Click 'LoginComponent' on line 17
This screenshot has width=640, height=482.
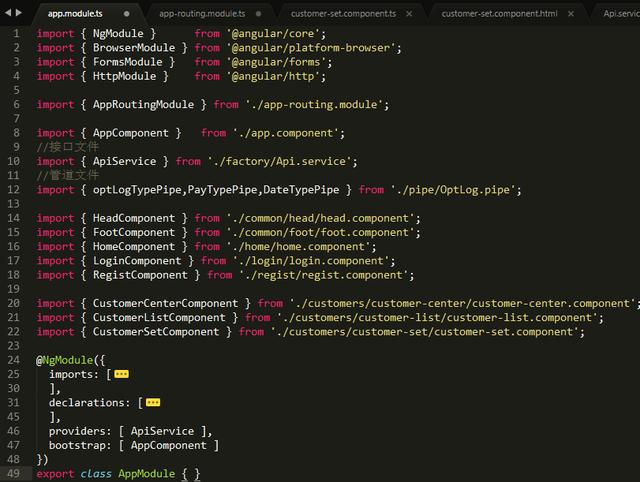(x=137, y=261)
